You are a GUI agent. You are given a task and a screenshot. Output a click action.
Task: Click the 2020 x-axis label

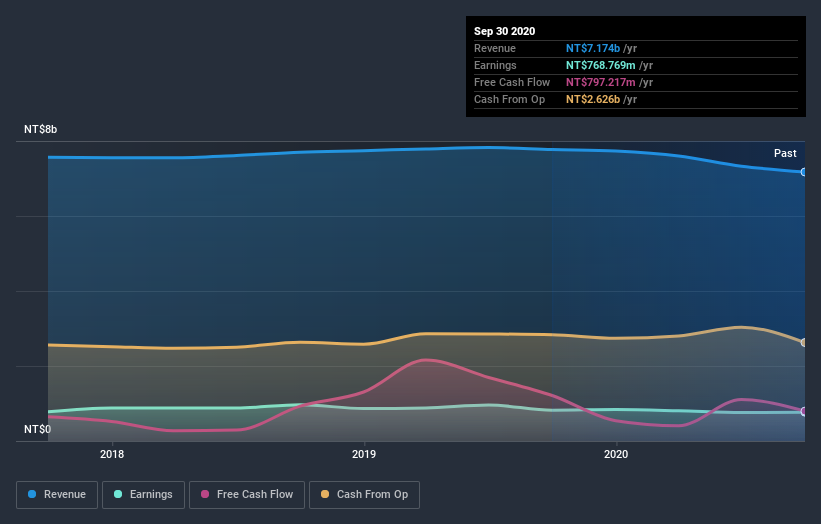(616, 454)
